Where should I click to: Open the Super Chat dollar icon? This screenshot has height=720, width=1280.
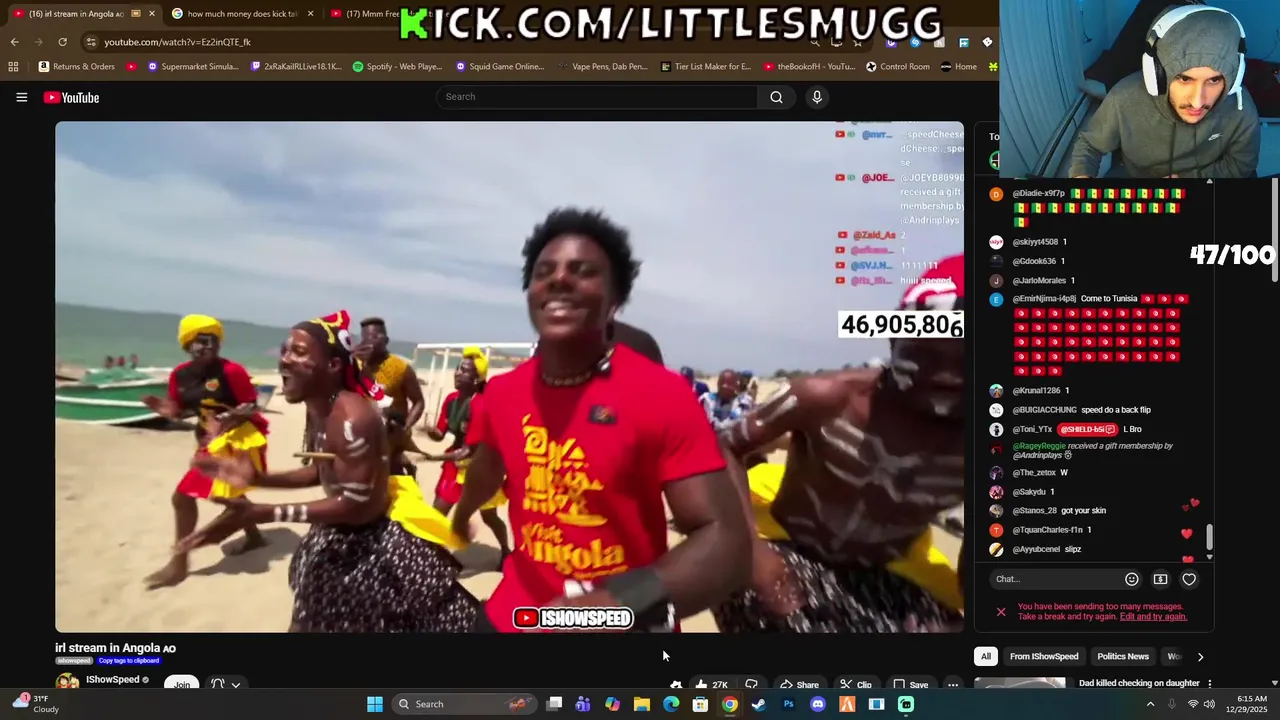(1160, 579)
